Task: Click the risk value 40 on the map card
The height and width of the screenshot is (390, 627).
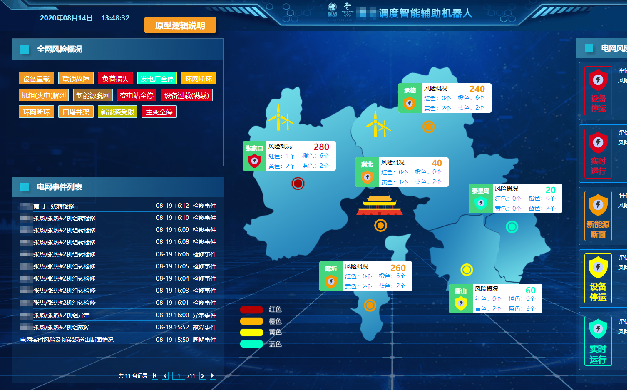Action: [437, 163]
